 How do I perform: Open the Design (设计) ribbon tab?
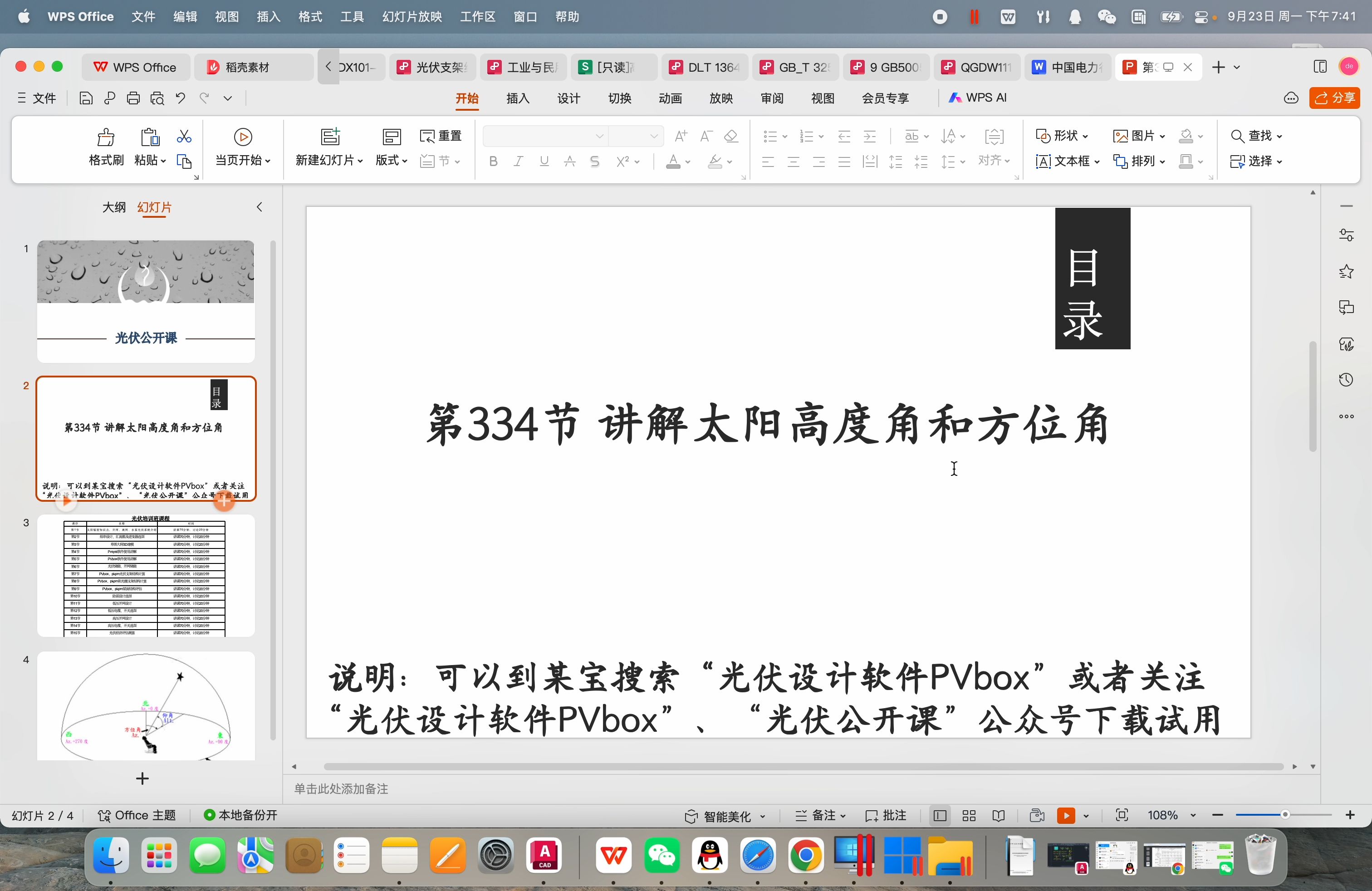pos(568,98)
